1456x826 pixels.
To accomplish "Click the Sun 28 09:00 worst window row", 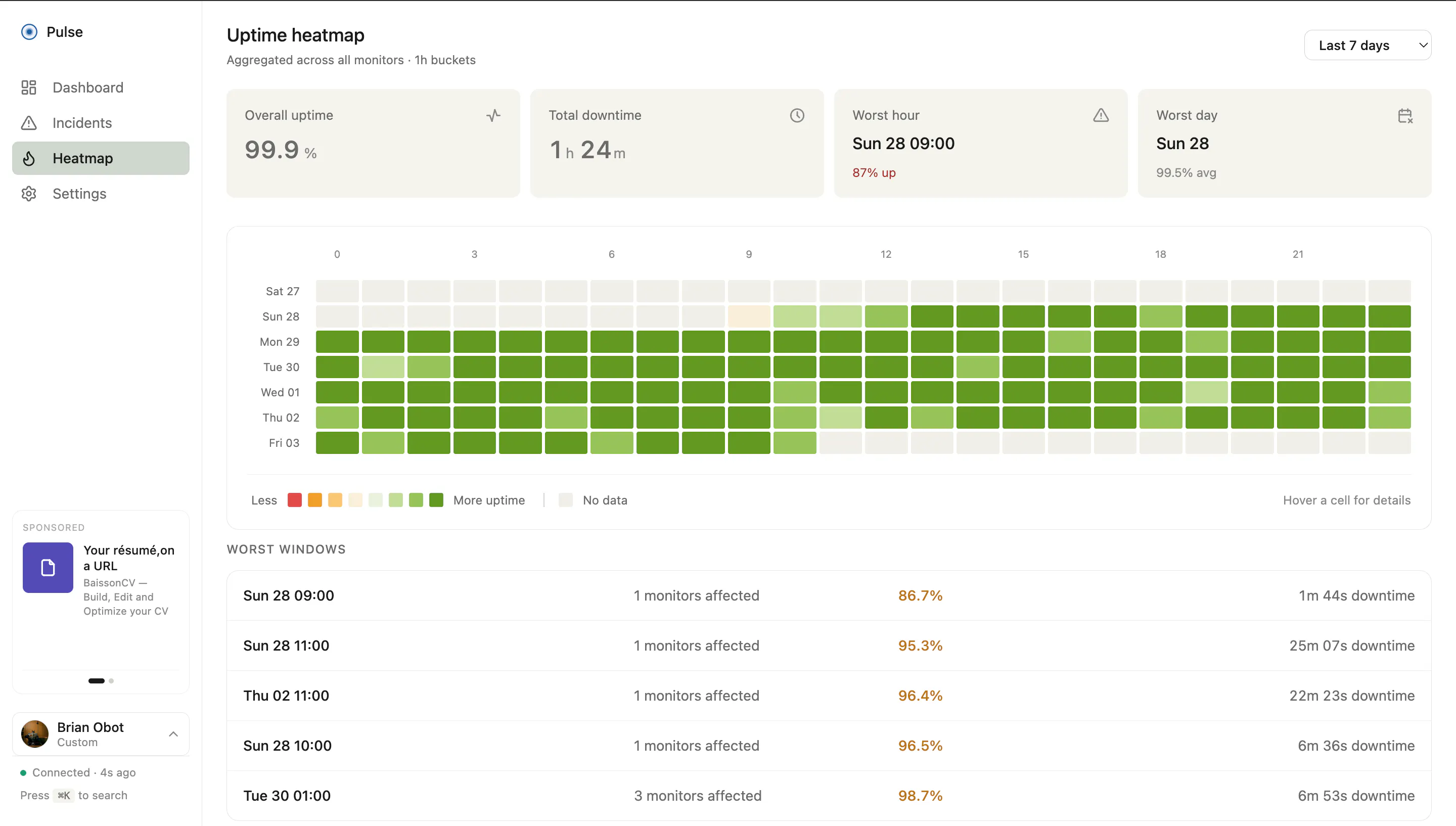I will [829, 595].
